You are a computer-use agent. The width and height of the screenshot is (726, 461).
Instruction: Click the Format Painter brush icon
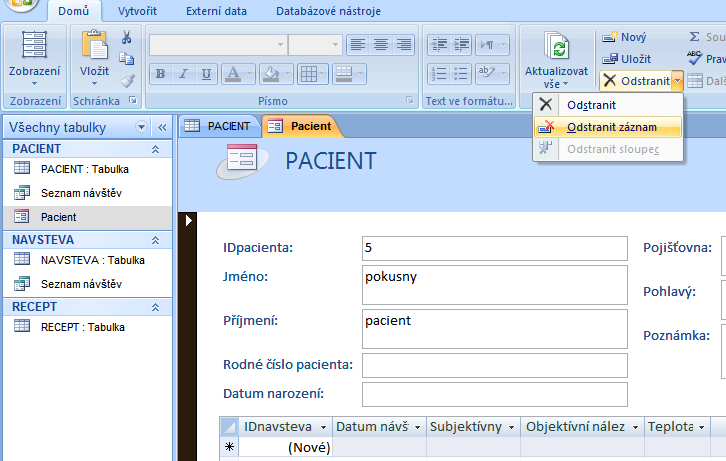click(x=127, y=81)
